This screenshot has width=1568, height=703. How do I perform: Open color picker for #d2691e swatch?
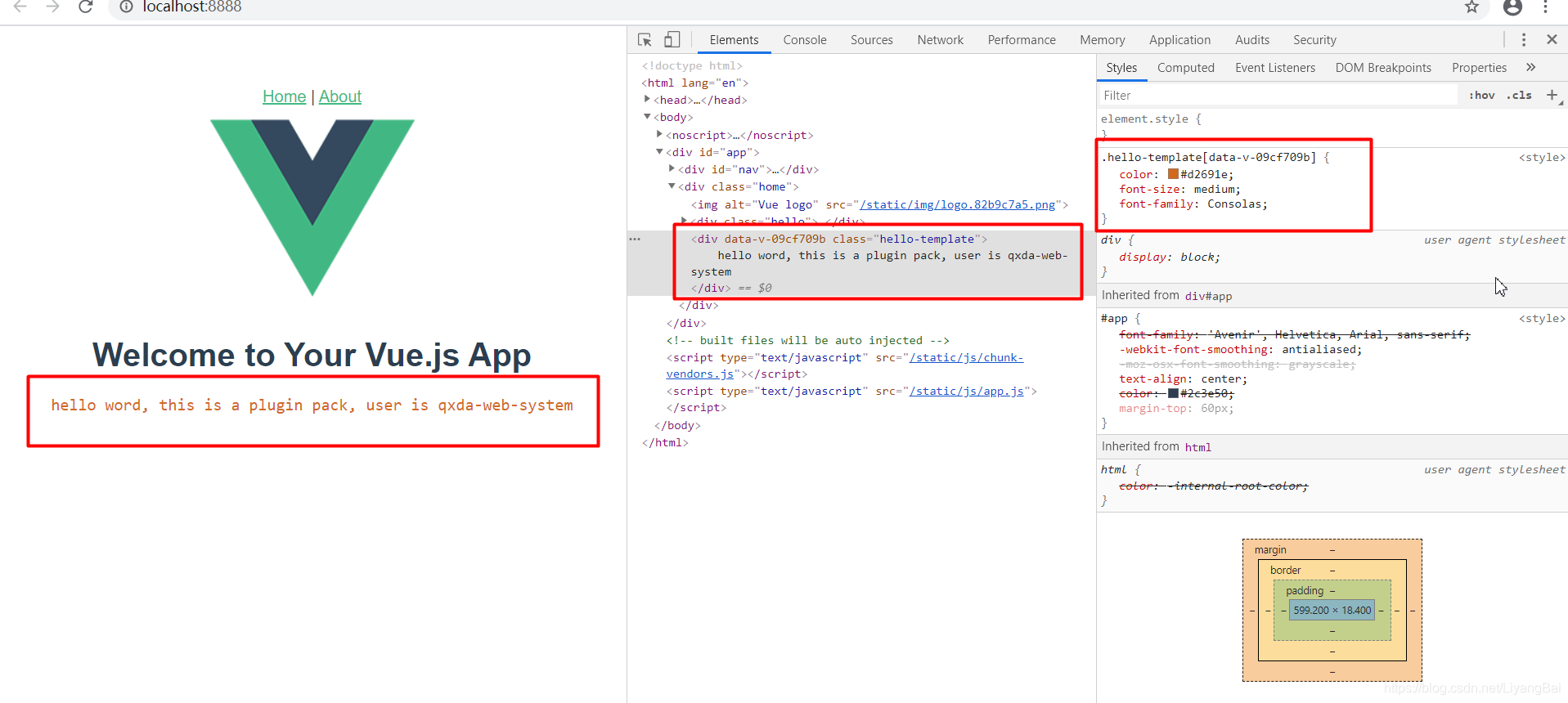[x=1173, y=174]
